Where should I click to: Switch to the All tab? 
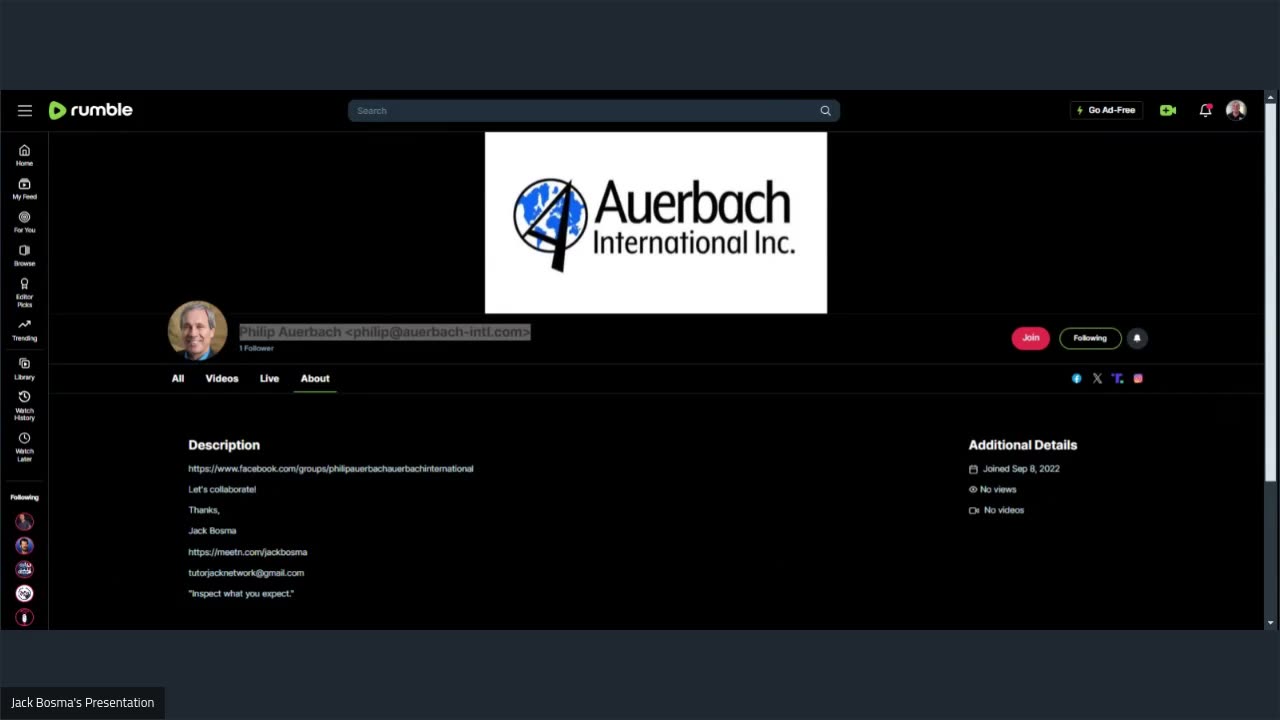coord(178,379)
